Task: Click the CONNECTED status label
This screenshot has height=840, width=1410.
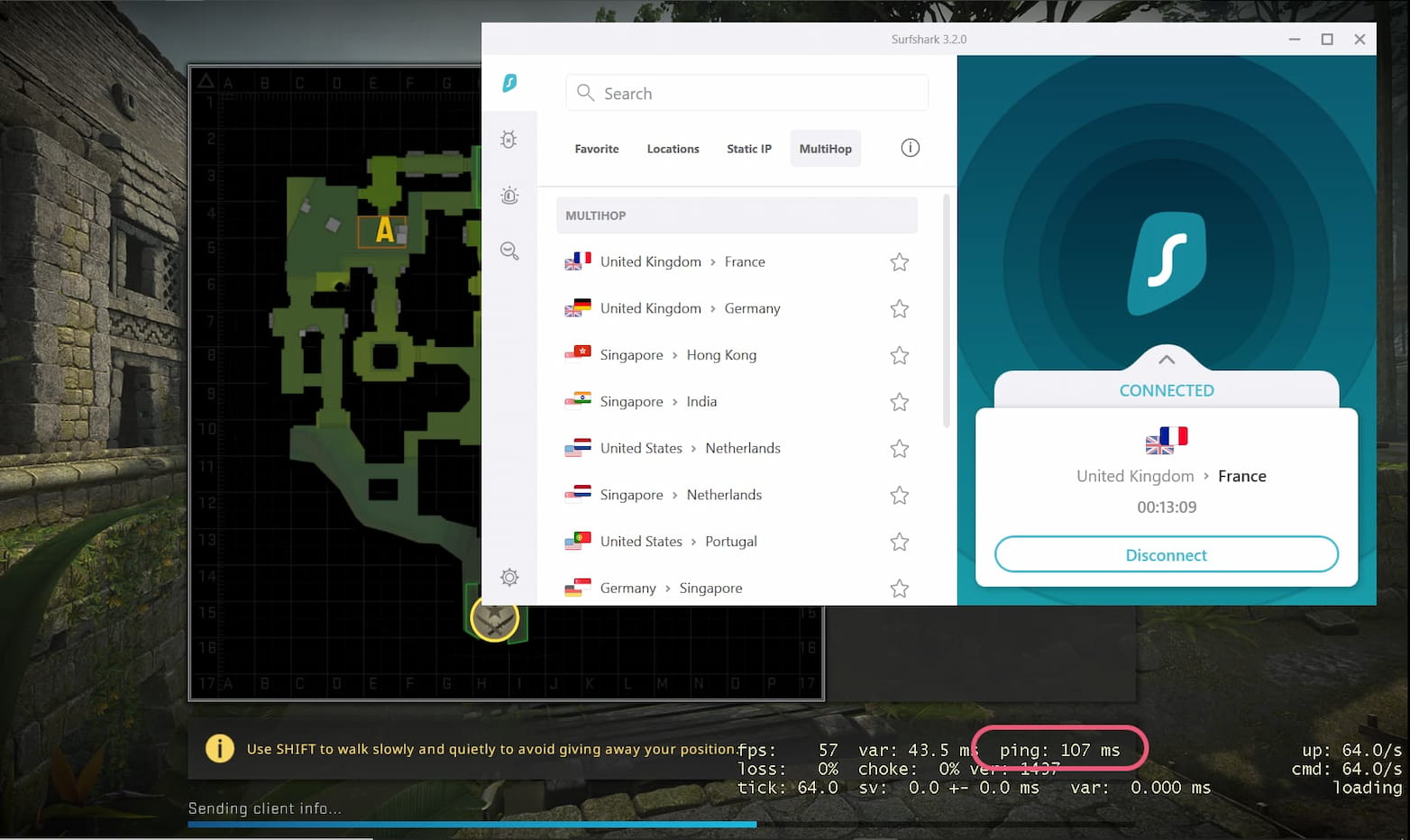Action: (1167, 390)
